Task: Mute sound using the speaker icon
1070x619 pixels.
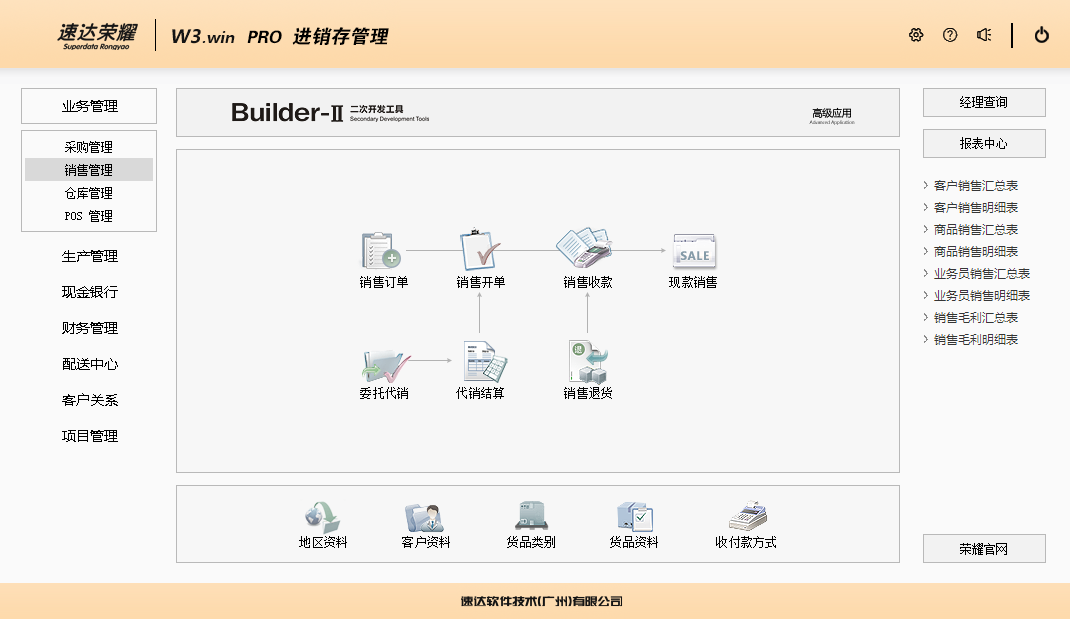Action: click(984, 35)
